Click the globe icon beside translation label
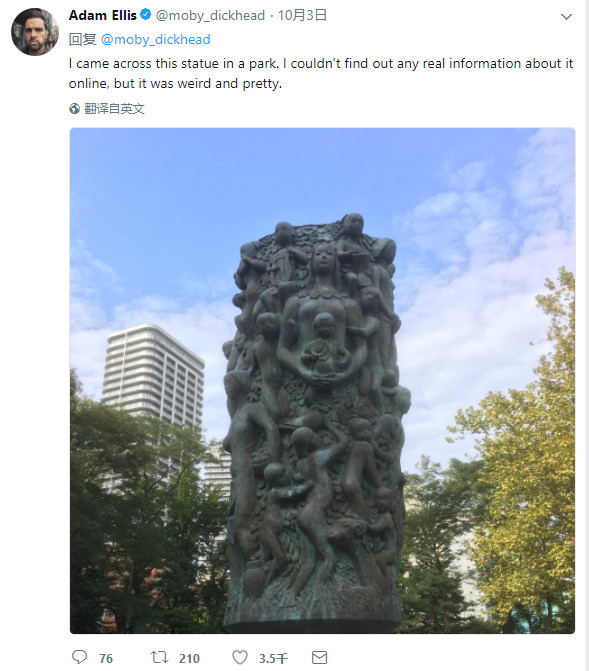The height and width of the screenshot is (671, 589). (x=74, y=109)
